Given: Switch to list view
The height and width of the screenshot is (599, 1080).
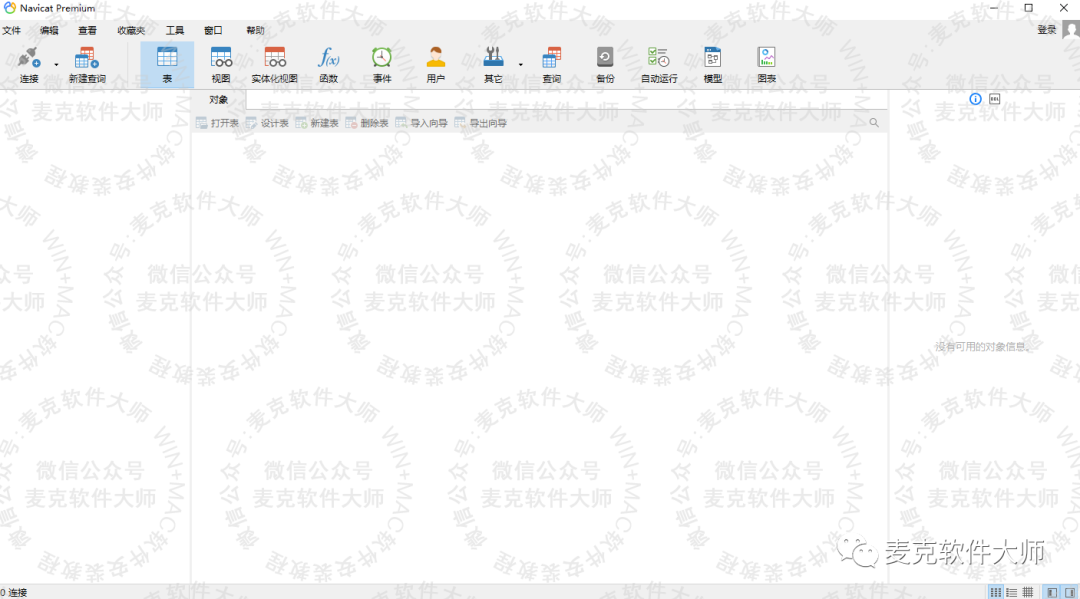Looking at the screenshot, I should (1012, 592).
